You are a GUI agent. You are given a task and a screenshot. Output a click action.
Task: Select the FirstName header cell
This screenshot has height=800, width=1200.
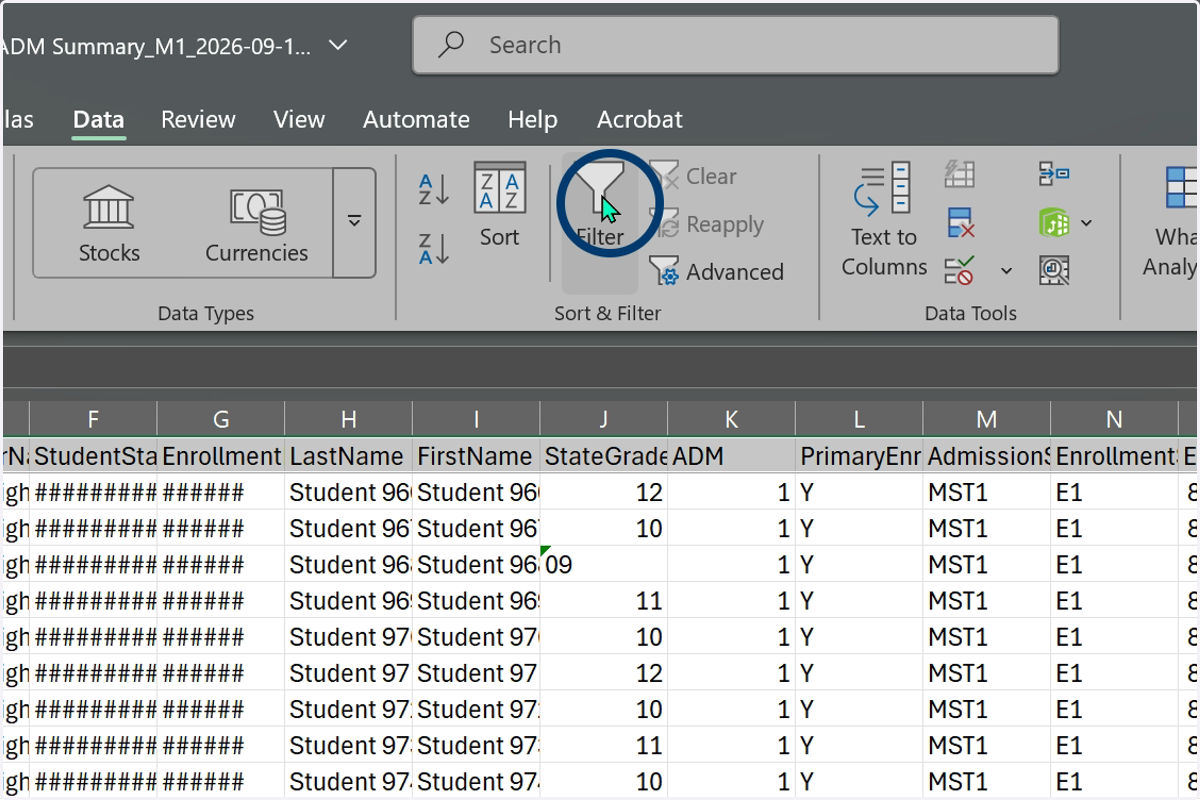pyautogui.click(x=476, y=456)
